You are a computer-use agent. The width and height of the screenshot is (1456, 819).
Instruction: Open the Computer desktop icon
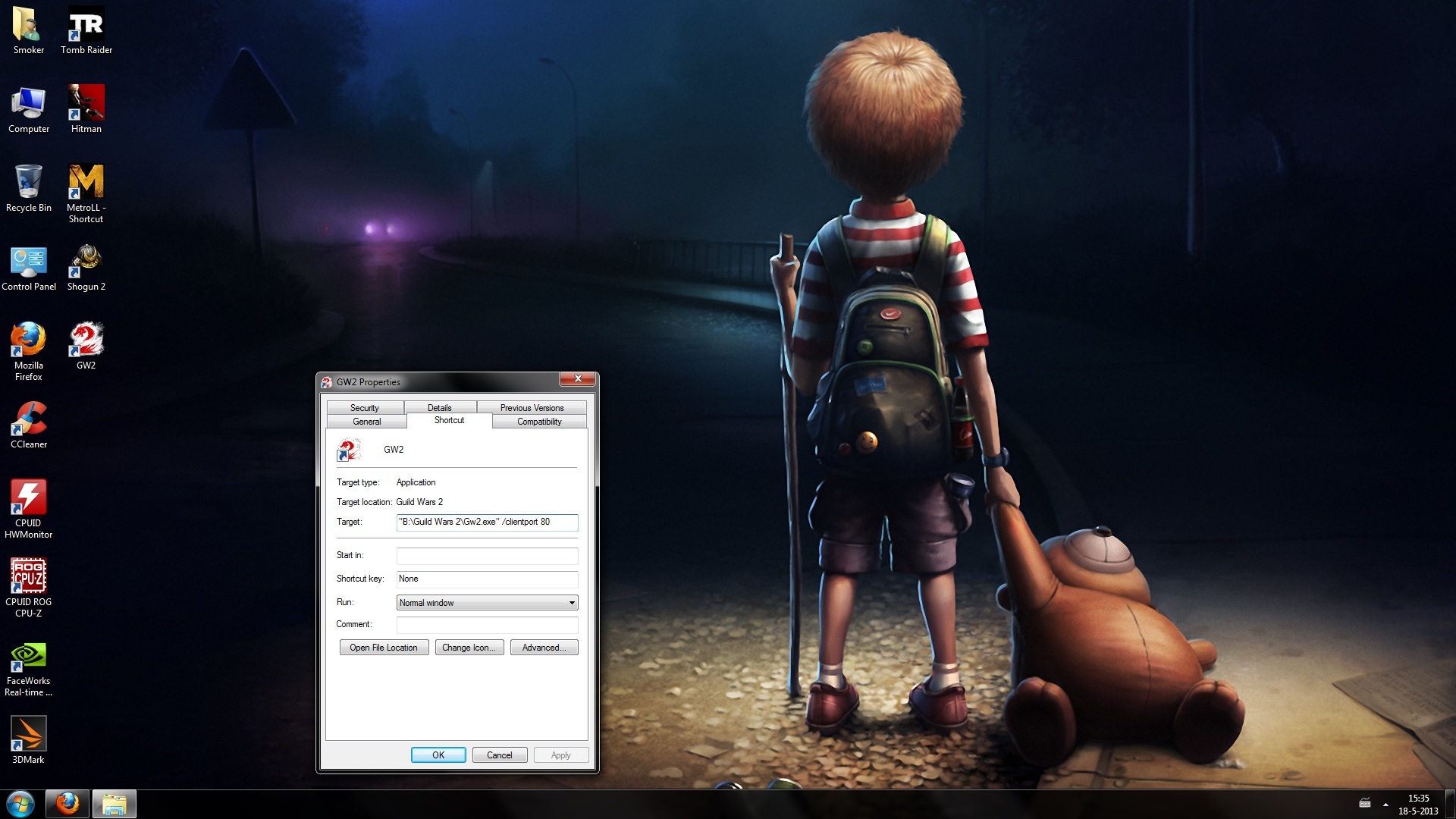[29, 110]
